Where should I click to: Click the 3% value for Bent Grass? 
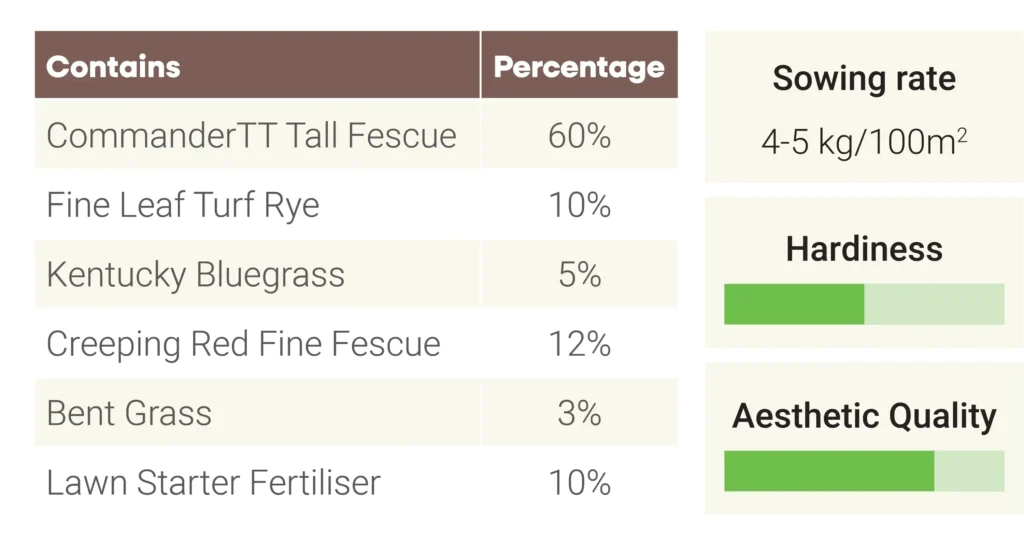coord(579,413)
